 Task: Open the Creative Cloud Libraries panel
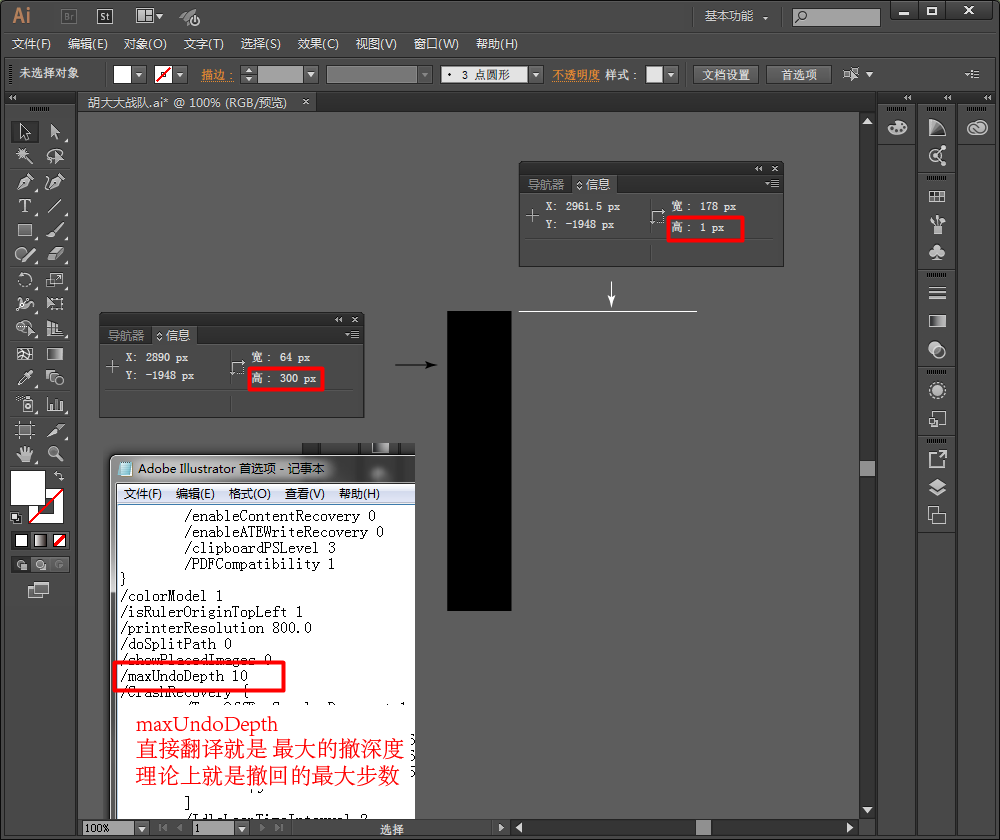[977, 128]
